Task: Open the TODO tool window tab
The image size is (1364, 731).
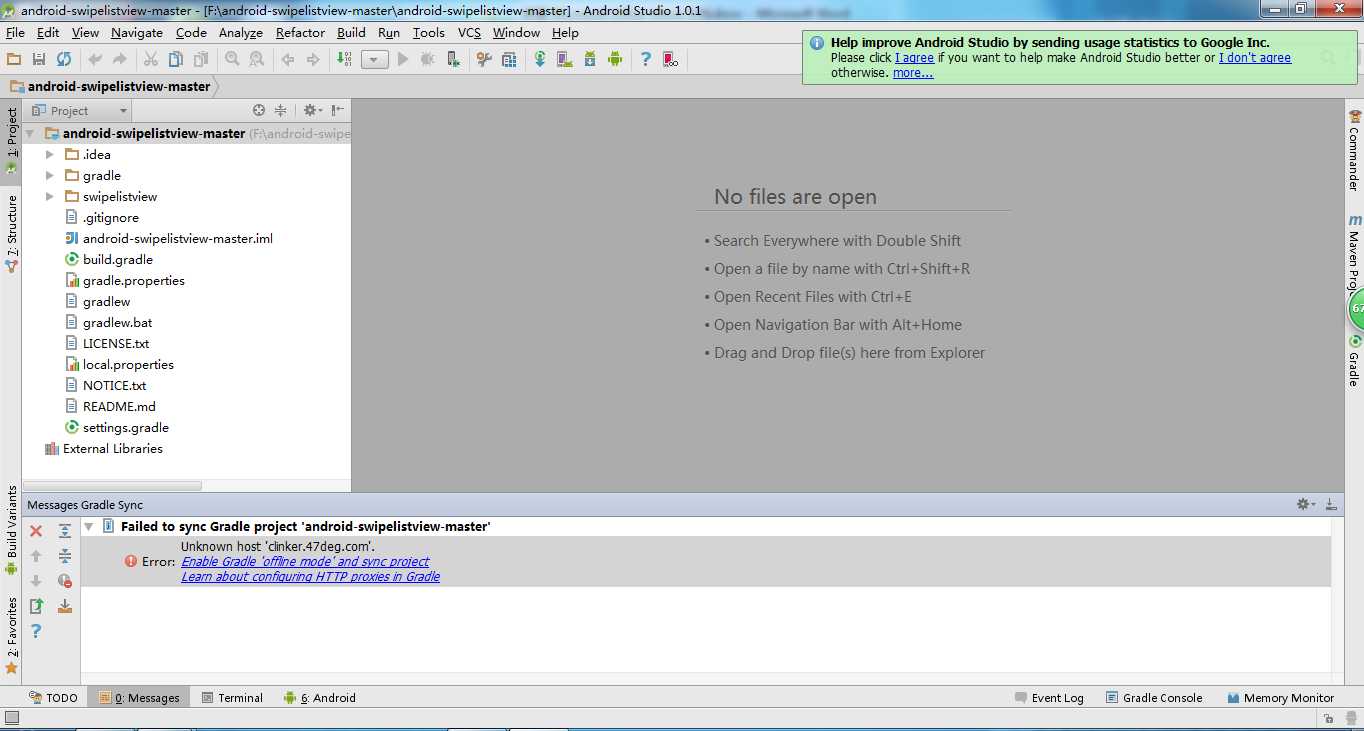Action: [53, 698]
